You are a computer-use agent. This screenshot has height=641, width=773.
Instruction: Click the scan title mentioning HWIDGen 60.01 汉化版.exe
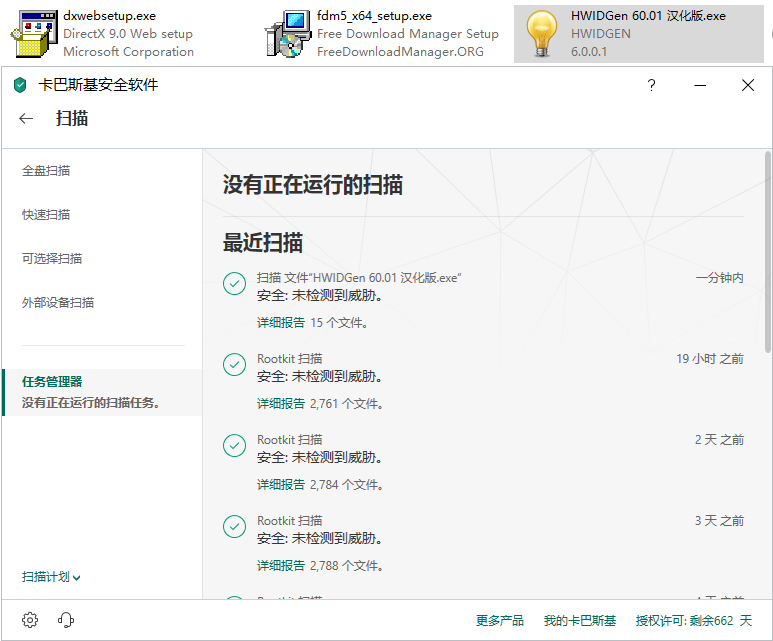click(359, 278)
